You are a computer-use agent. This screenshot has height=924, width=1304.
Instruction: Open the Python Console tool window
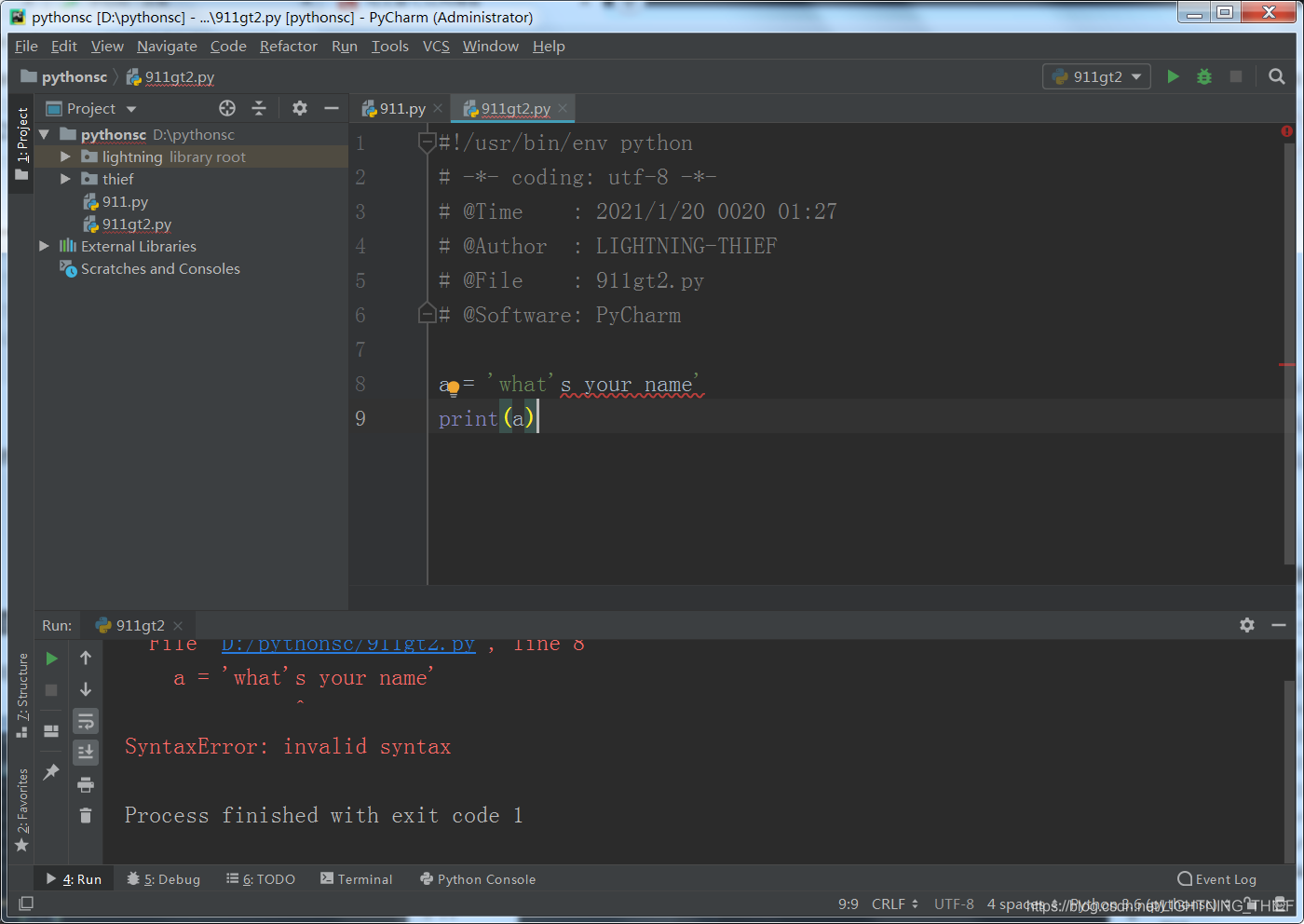(x=478, y=878)
